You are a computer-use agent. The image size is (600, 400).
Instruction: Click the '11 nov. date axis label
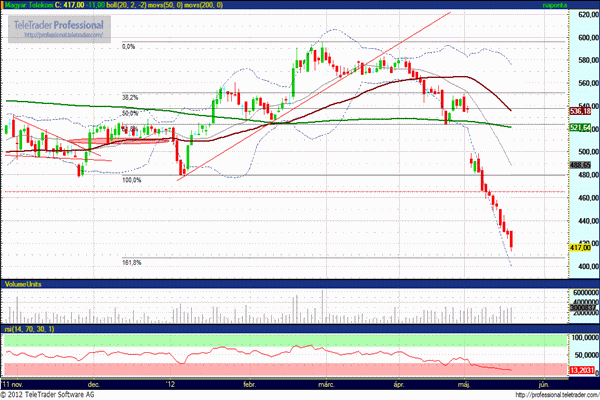(12, 384)
